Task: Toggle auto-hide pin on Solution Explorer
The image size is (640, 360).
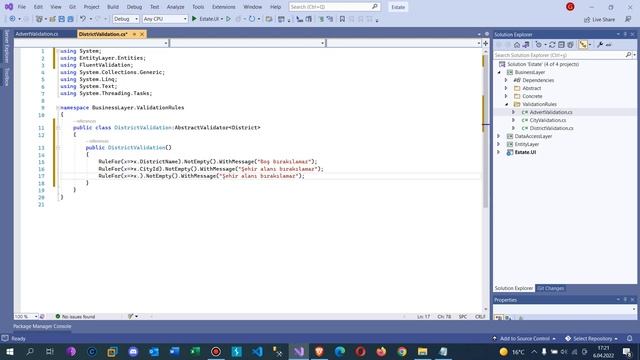Action: tap(625, 35)
